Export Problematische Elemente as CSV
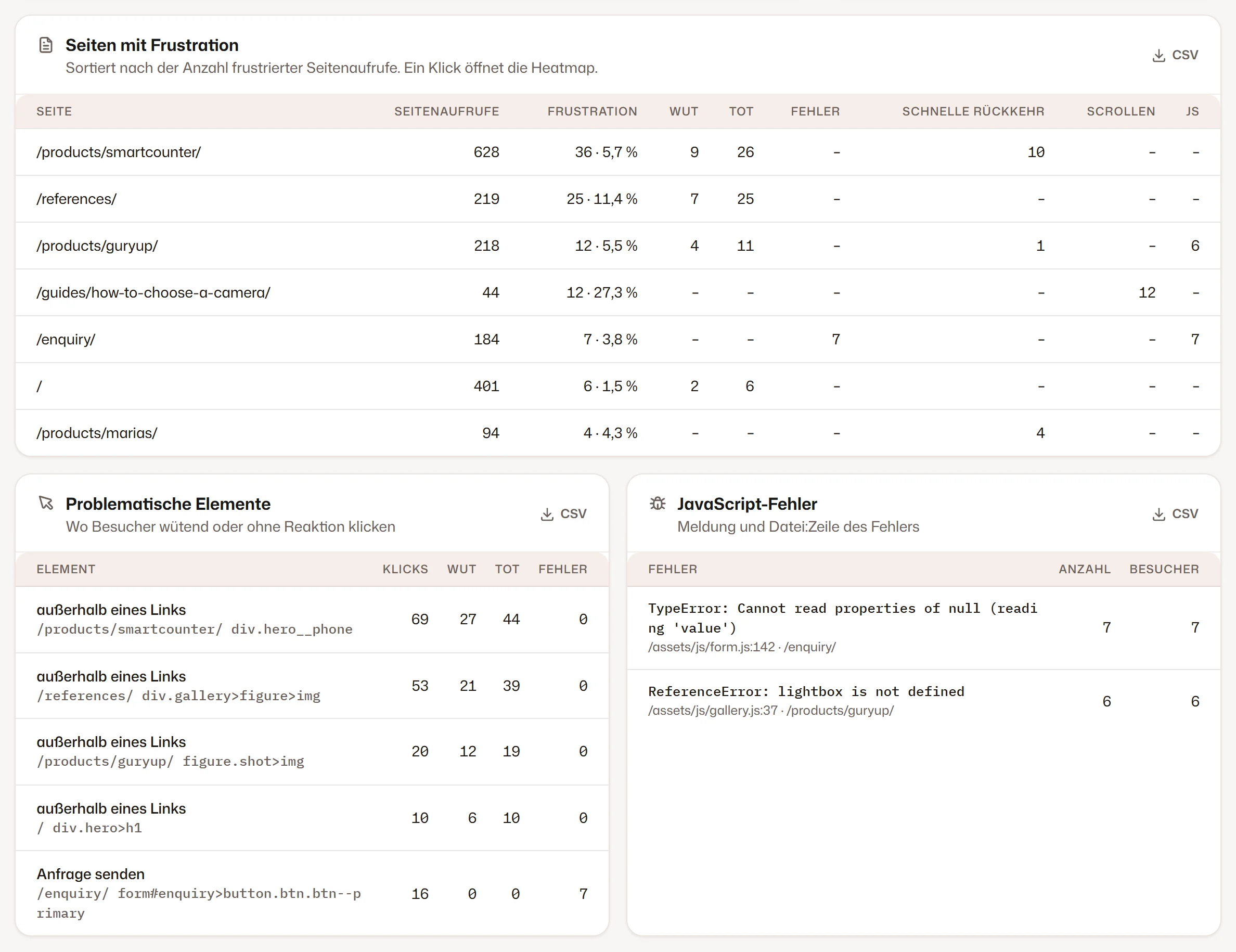 coord(563,514)
